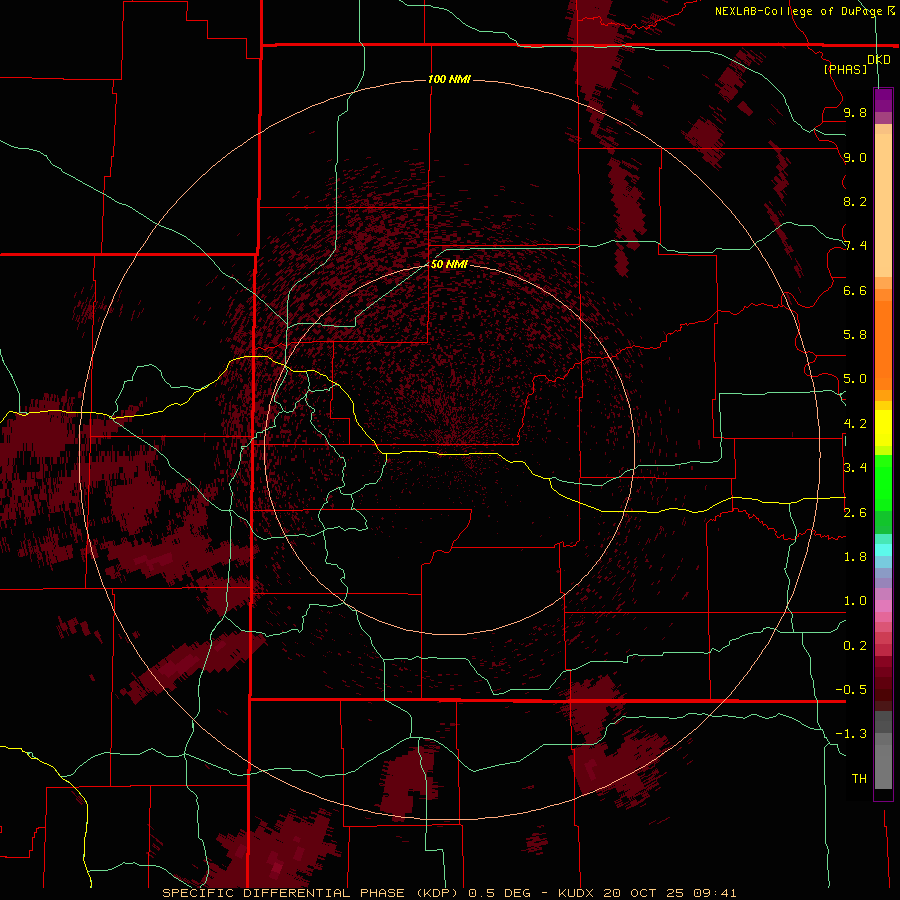
Task: Click the NEXLAB logo icon after DuPage
Action: click(891, 11)
